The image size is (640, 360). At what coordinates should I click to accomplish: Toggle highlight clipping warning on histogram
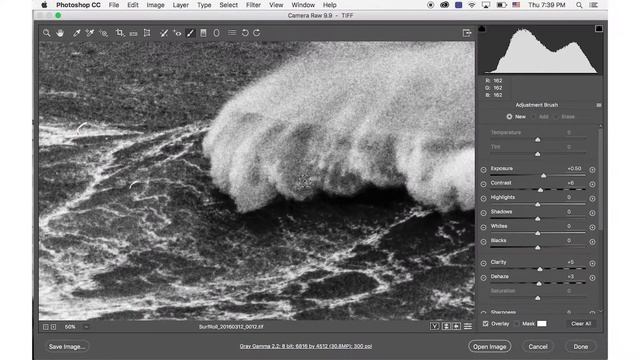pyautogui.click(x=599, y=29)
